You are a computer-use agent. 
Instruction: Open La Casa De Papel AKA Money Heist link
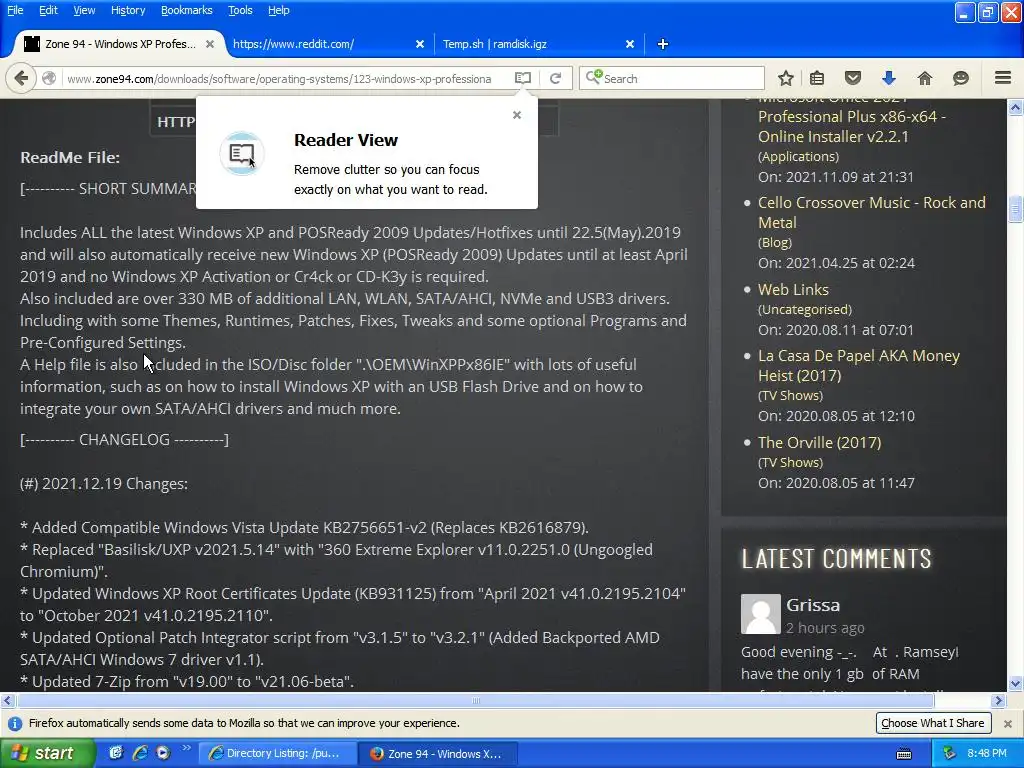click(859, 366)
